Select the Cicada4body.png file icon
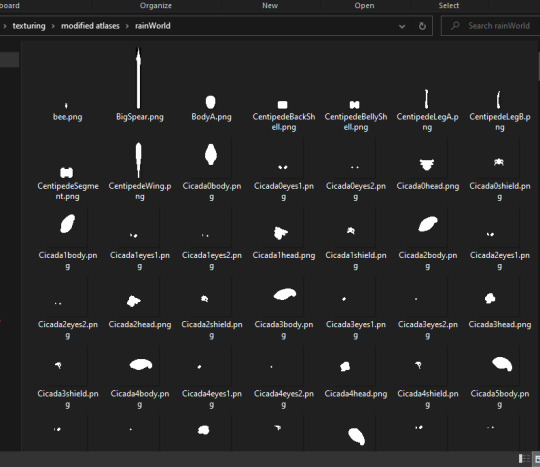 click(141, 364)
